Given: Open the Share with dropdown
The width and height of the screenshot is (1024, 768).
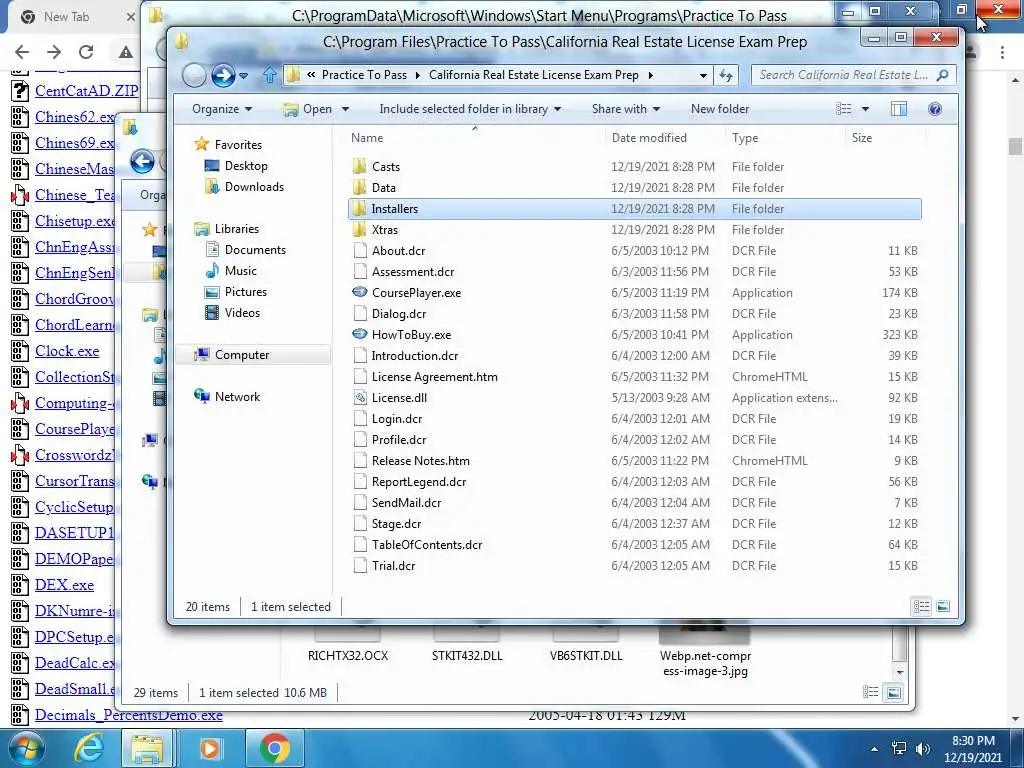Looking at the screenshot, I should (626, 109).
